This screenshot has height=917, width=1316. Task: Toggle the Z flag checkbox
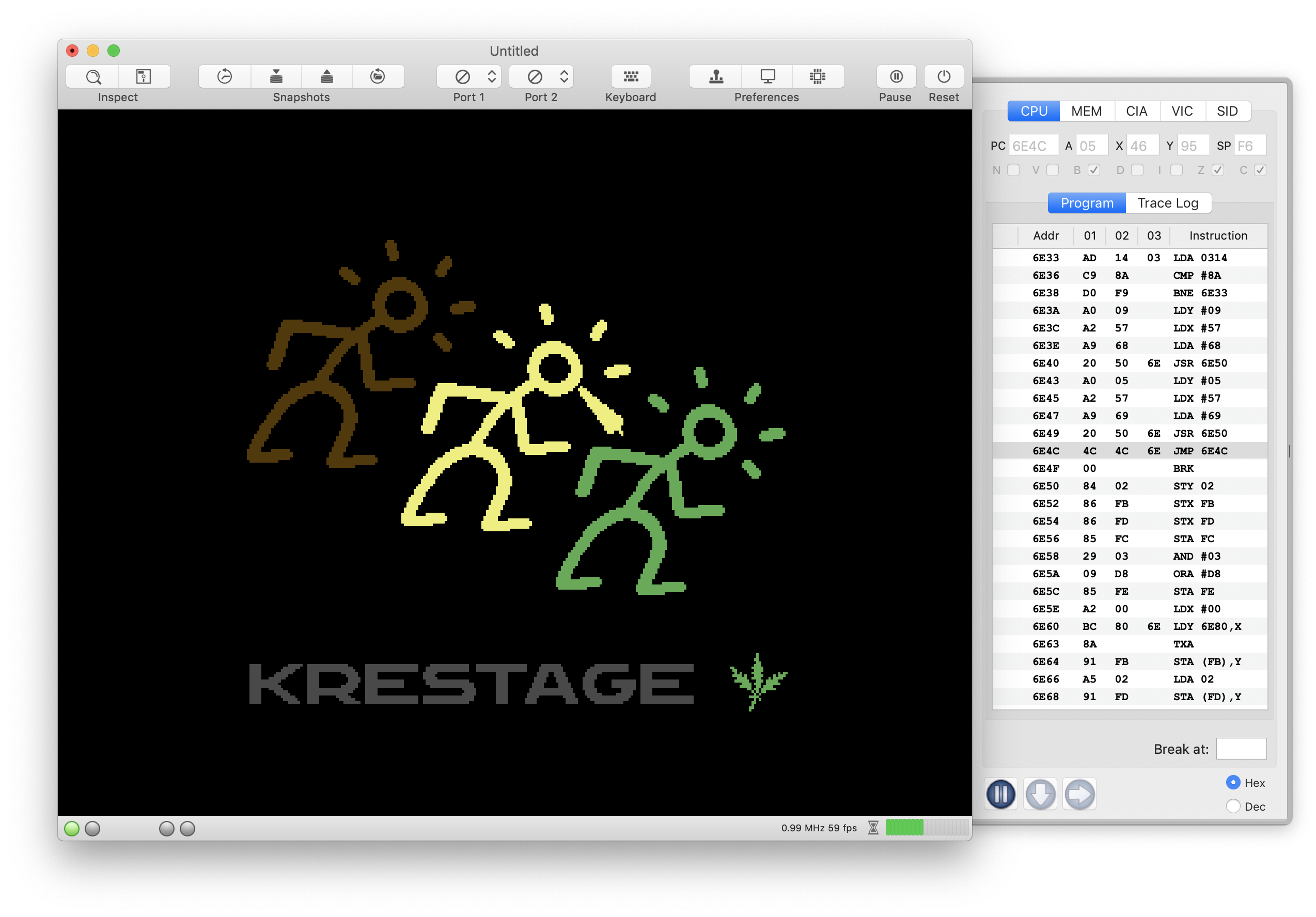pyautogui.click(x=1218, y=170)
